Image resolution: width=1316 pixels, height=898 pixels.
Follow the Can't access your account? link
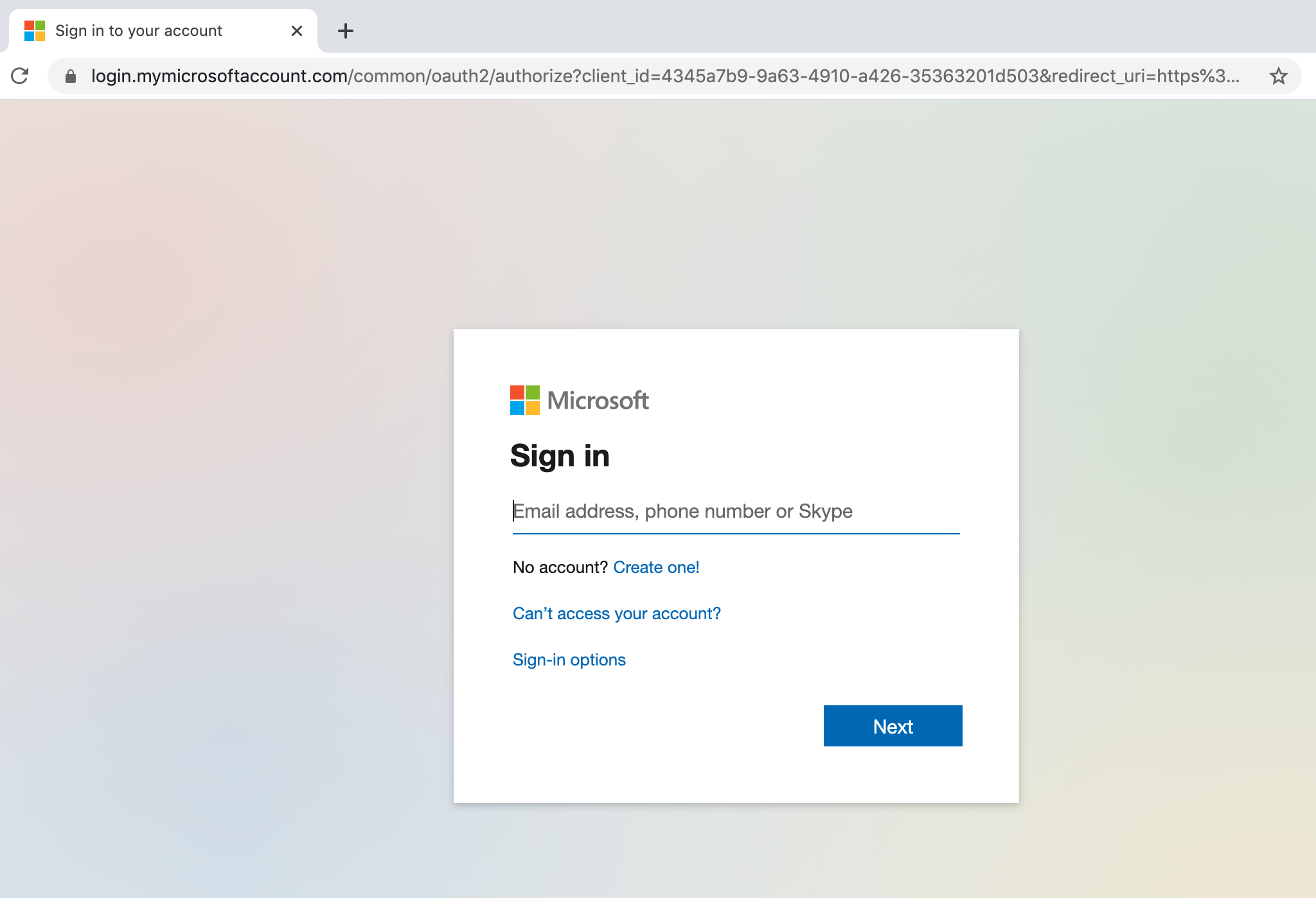pos(617,613)
